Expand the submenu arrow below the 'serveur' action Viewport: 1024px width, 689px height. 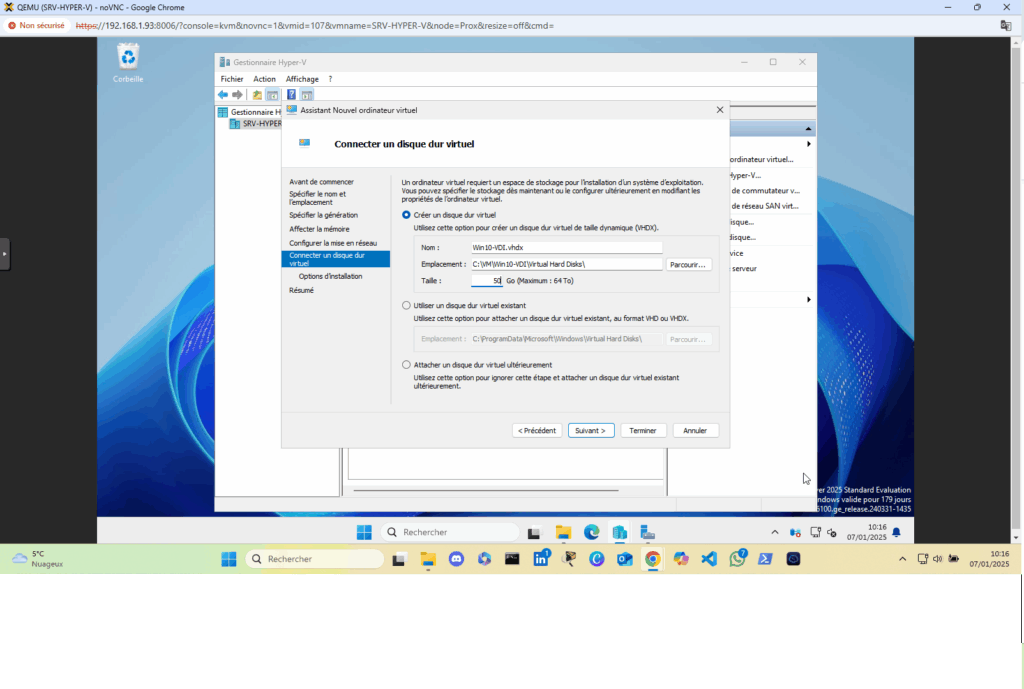(808, 300)
